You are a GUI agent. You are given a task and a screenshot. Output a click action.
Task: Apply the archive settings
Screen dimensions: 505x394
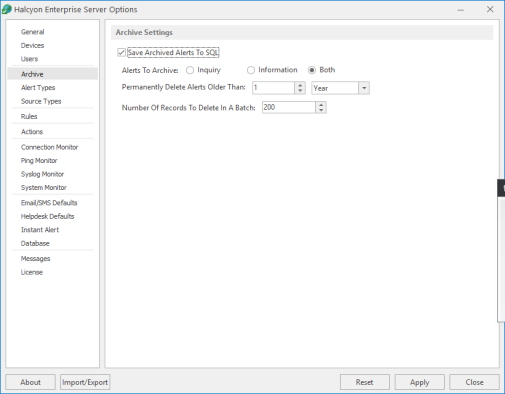pyautogui.click(x=420, y=382)
